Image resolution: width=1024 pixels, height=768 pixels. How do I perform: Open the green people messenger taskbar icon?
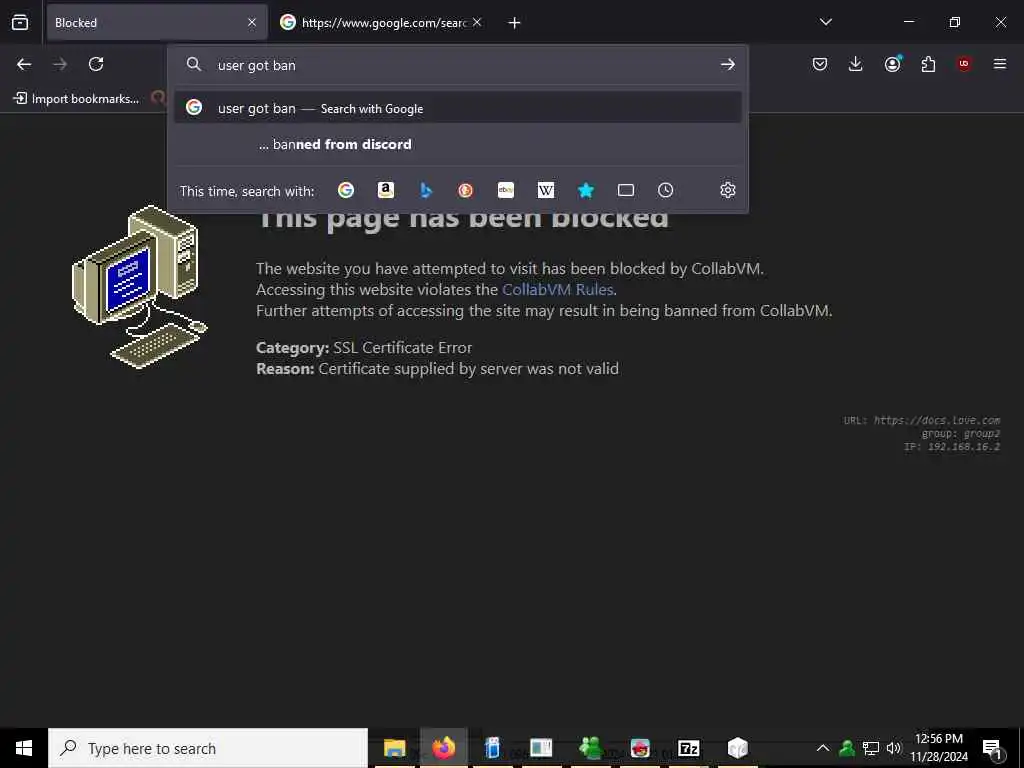pyautogui.click(x=590, y=748)
